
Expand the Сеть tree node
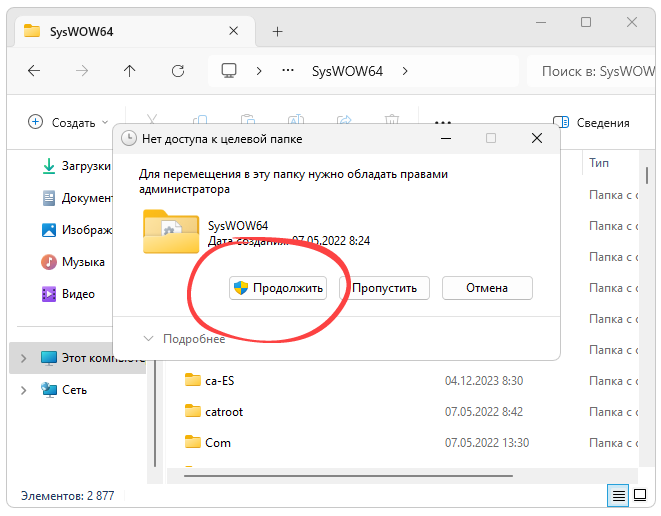[24, 390]
